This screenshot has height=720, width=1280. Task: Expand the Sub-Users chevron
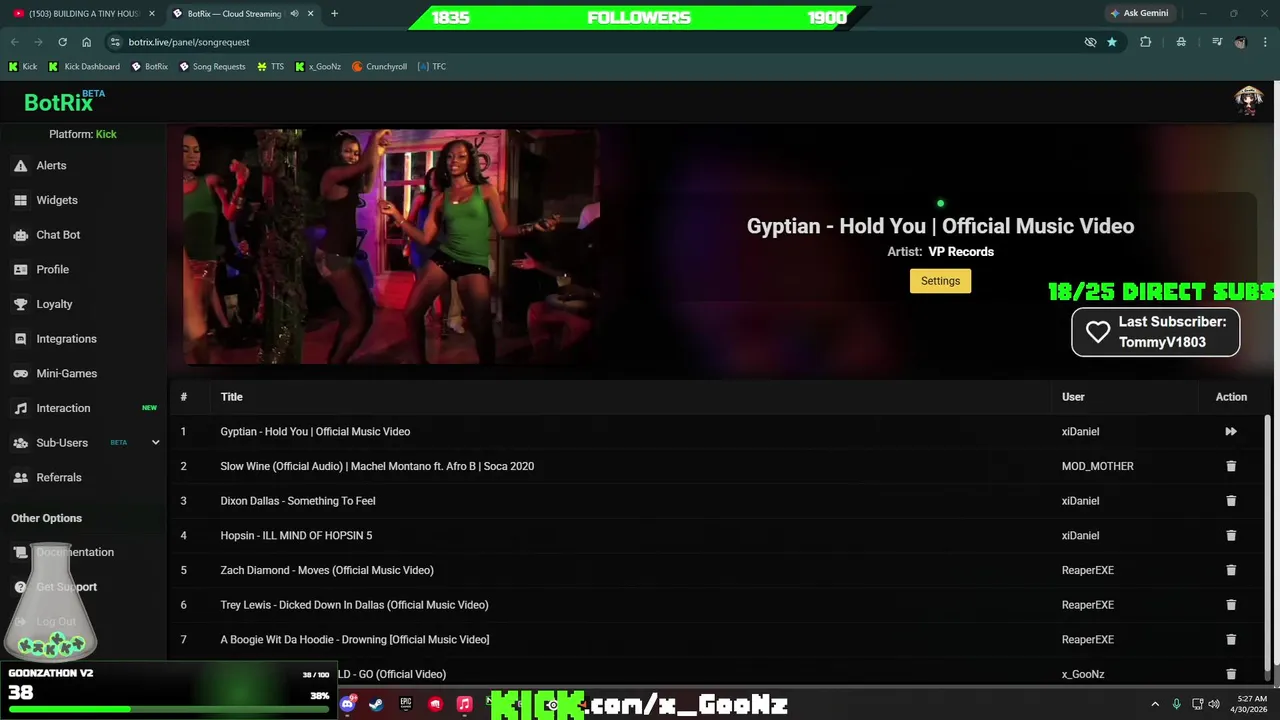click(155, 443)
